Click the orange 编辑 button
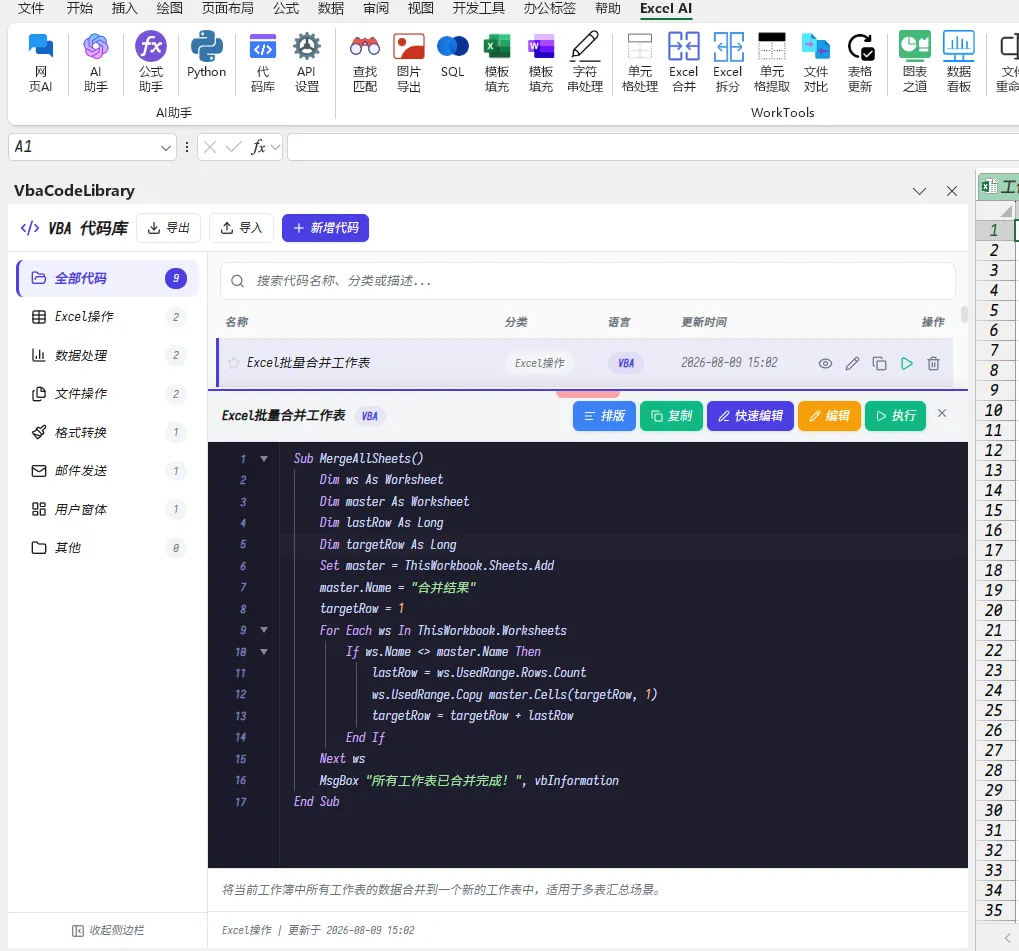The image size is (1019, 951). tap(829, 416)
